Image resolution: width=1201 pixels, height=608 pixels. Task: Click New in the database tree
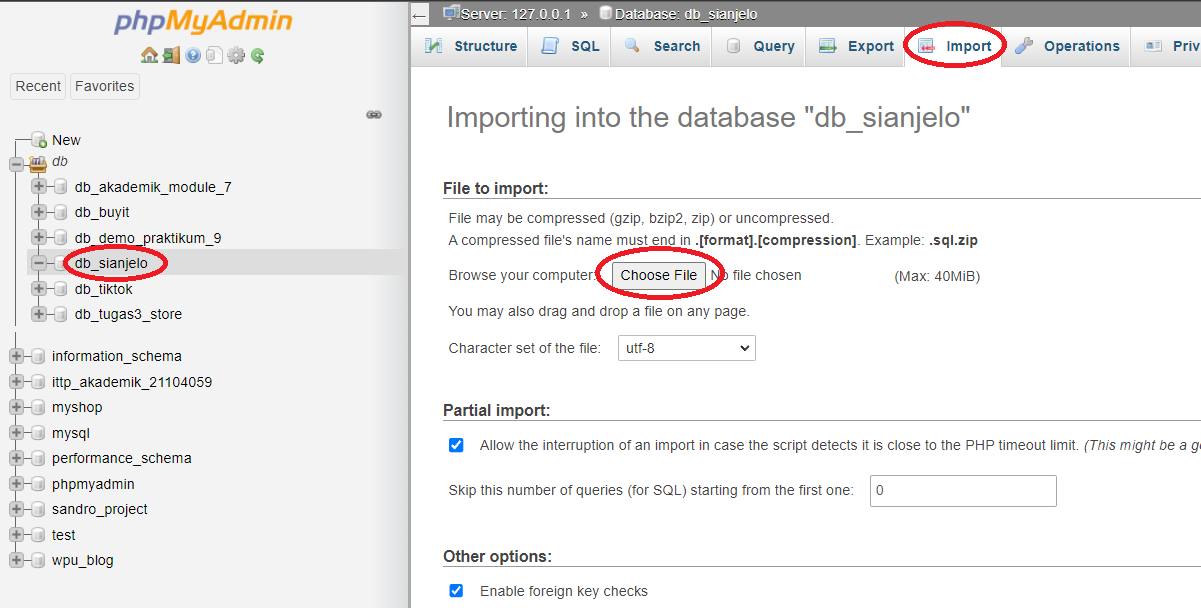point(66,140)
